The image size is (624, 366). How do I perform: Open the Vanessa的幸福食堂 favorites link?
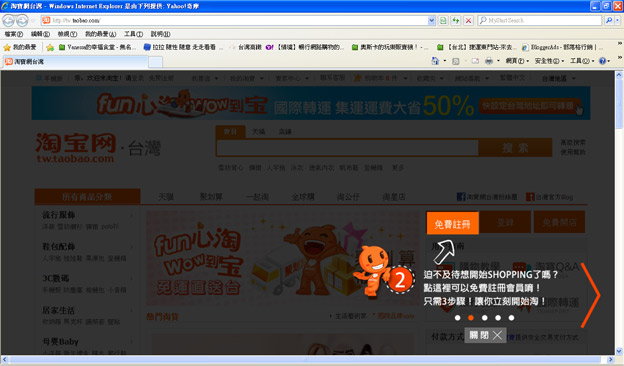pos(97,47)
